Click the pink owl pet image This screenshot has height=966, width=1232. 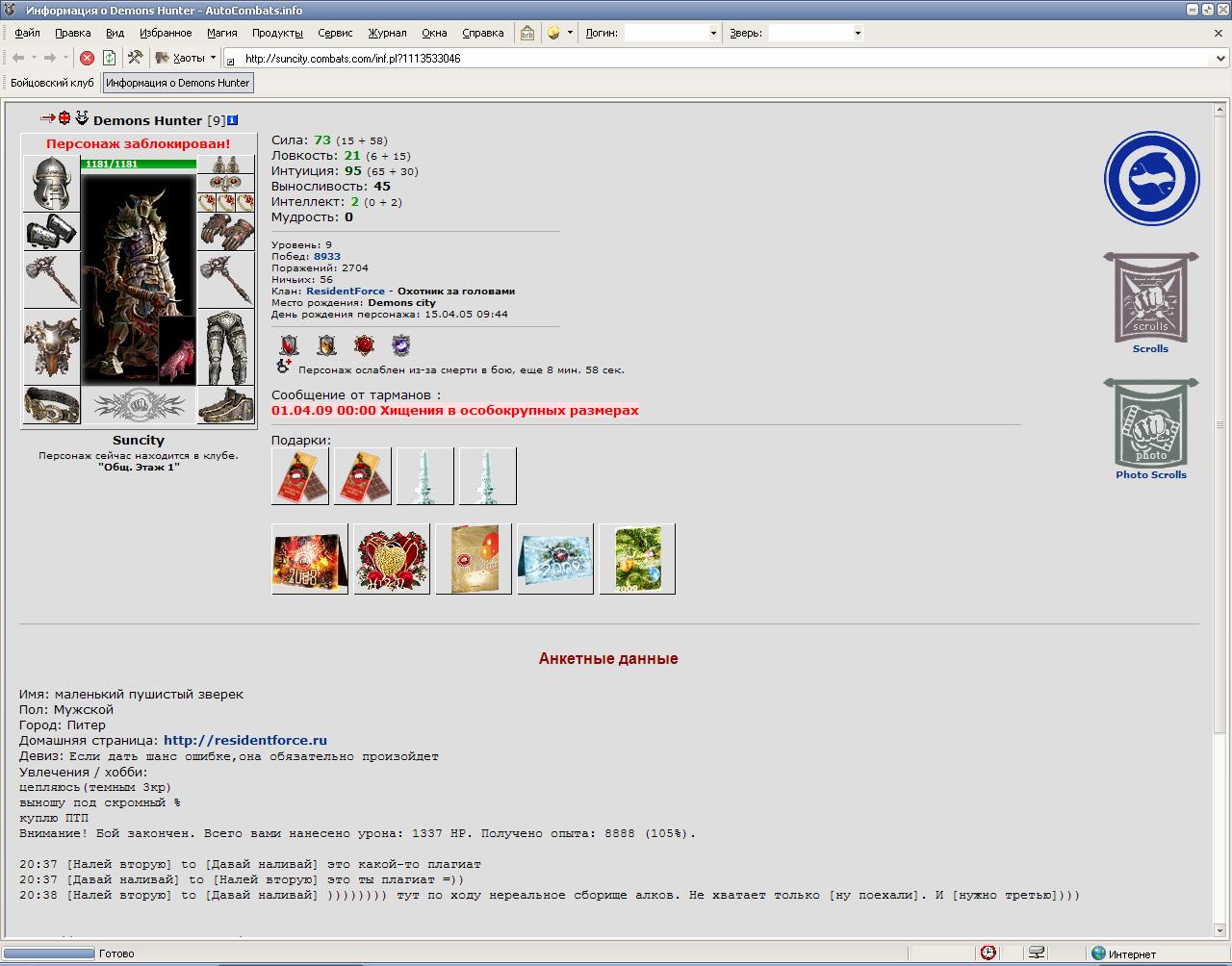point(177,352)
